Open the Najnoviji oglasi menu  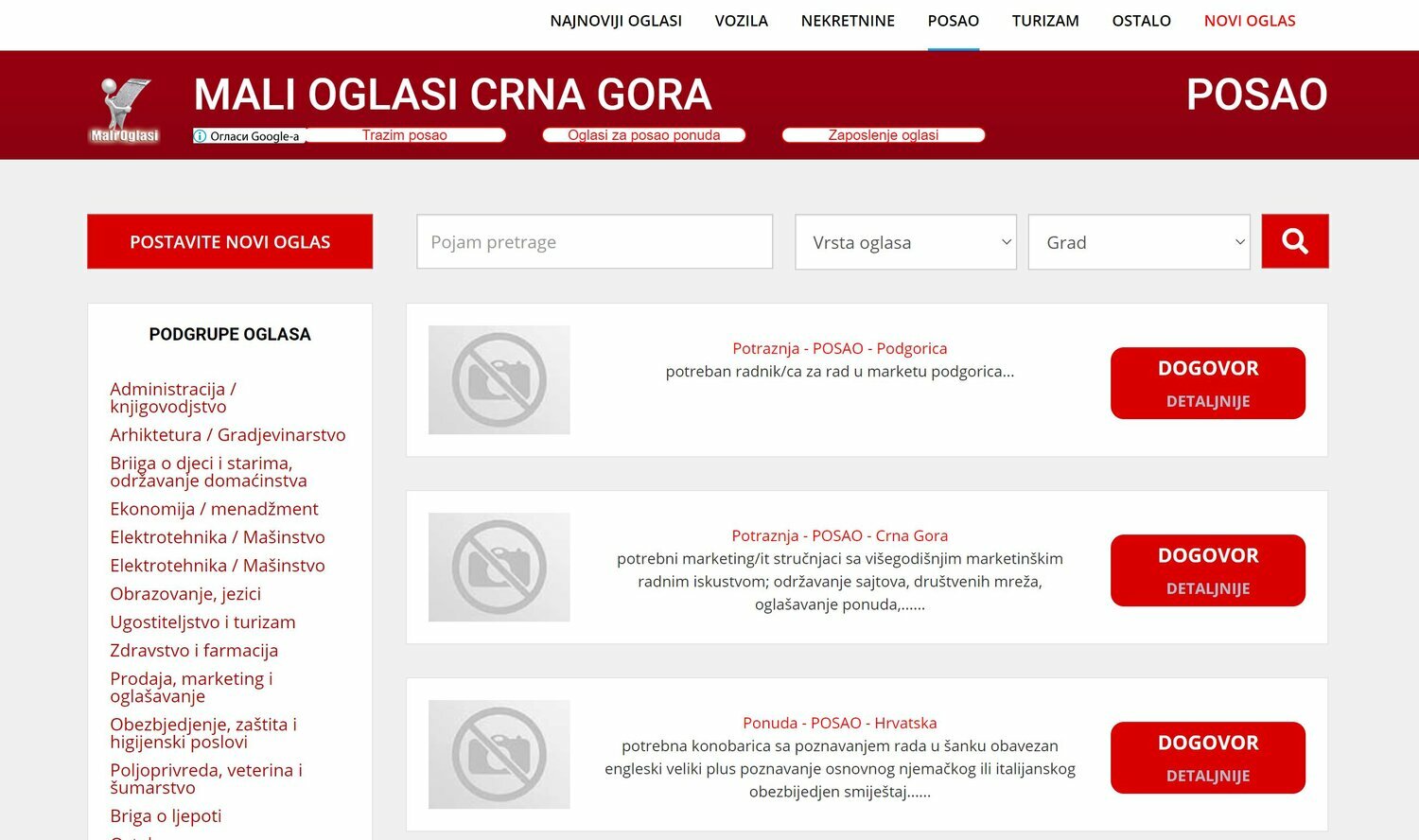coord(616,21)
